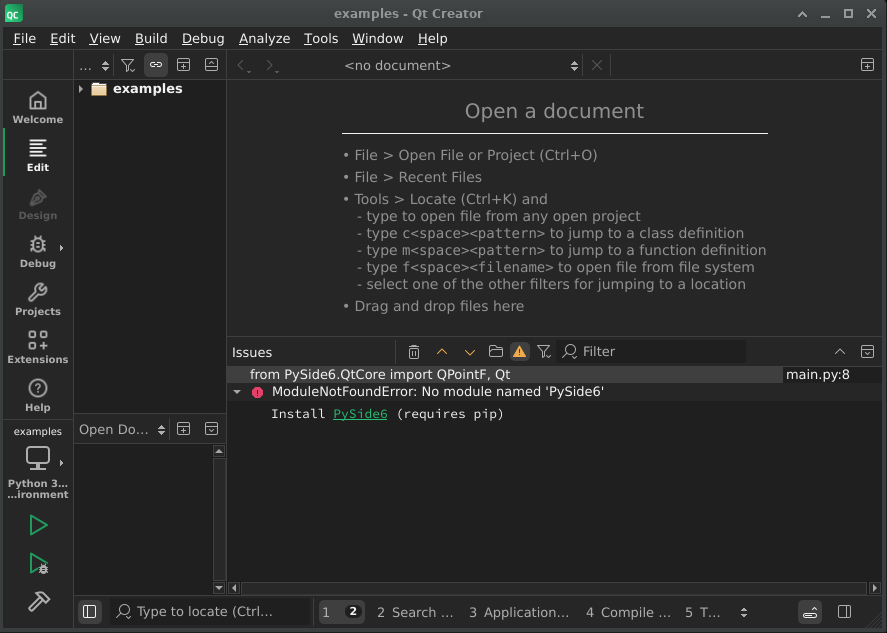Open the Extensions mode
Image resolution: width=887 pixels, height=633 pixels.
[38, 348]
